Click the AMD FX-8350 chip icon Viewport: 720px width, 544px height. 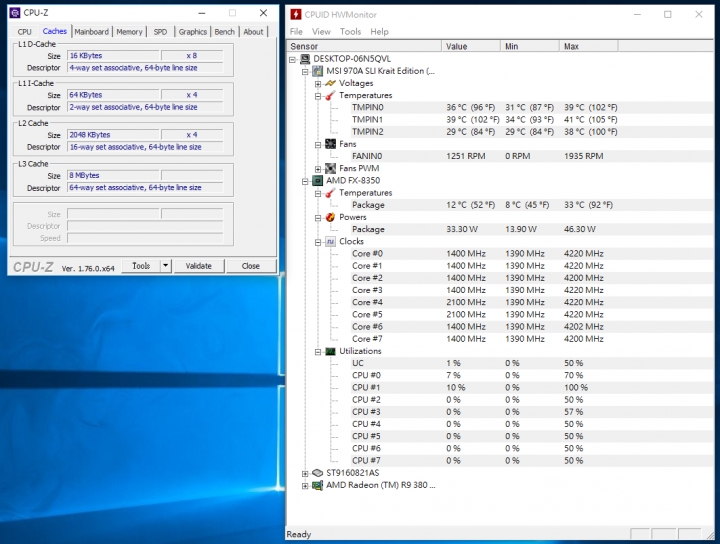(318, 180)
